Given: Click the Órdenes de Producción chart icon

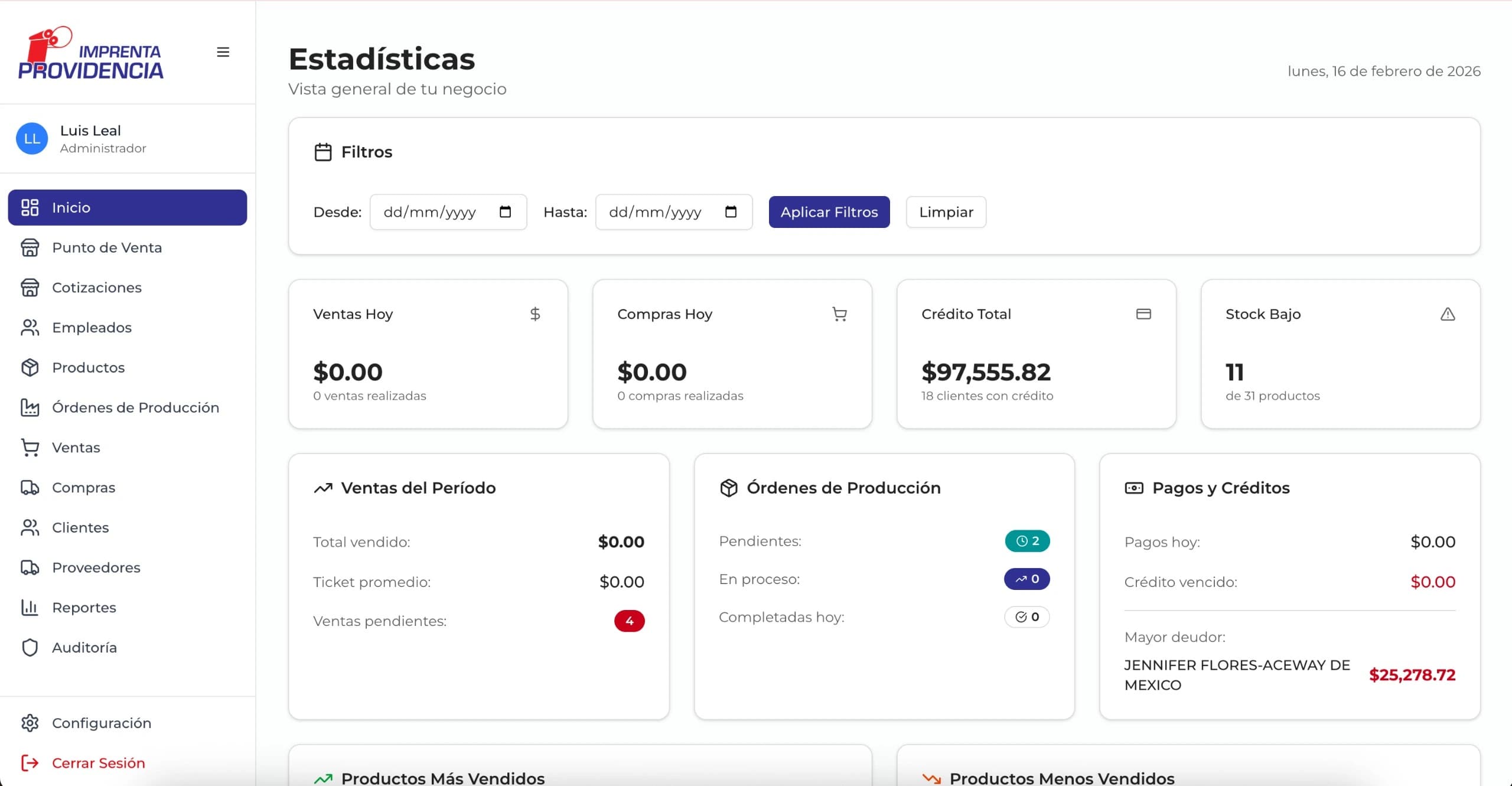Looking at the screenshot, I should [x=31, y=407].
